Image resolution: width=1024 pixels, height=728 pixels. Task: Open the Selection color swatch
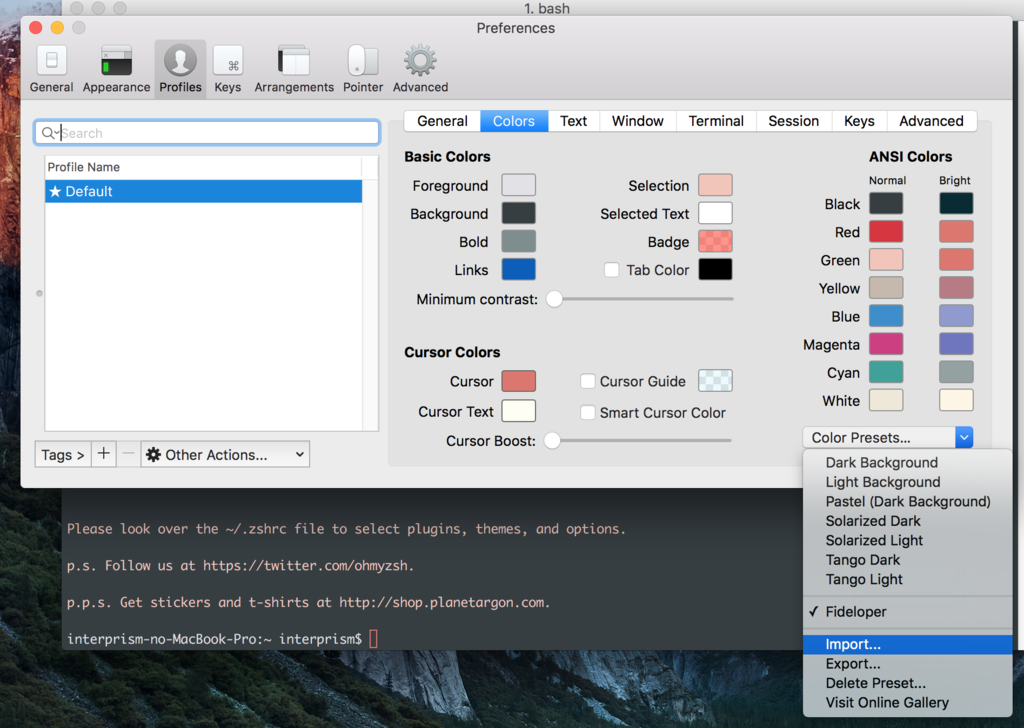[x=715, y=185]
